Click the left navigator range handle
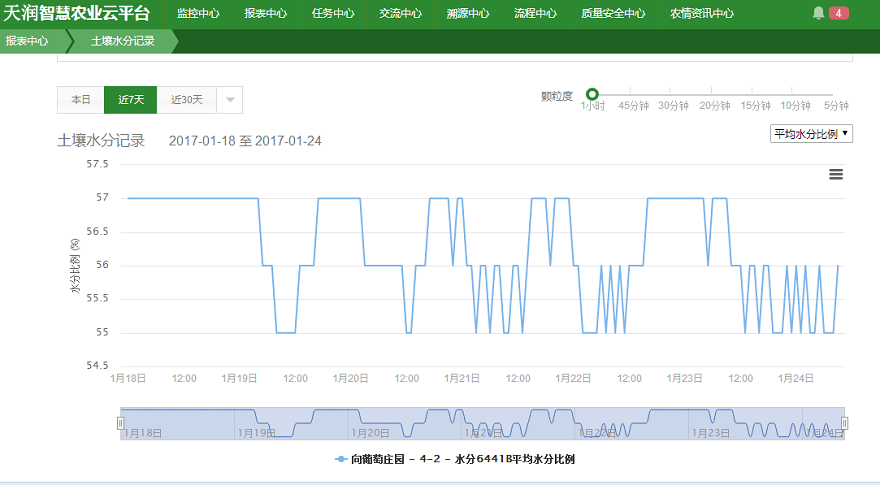The height and width of the screenshot is (485, 880). [121, 423]
